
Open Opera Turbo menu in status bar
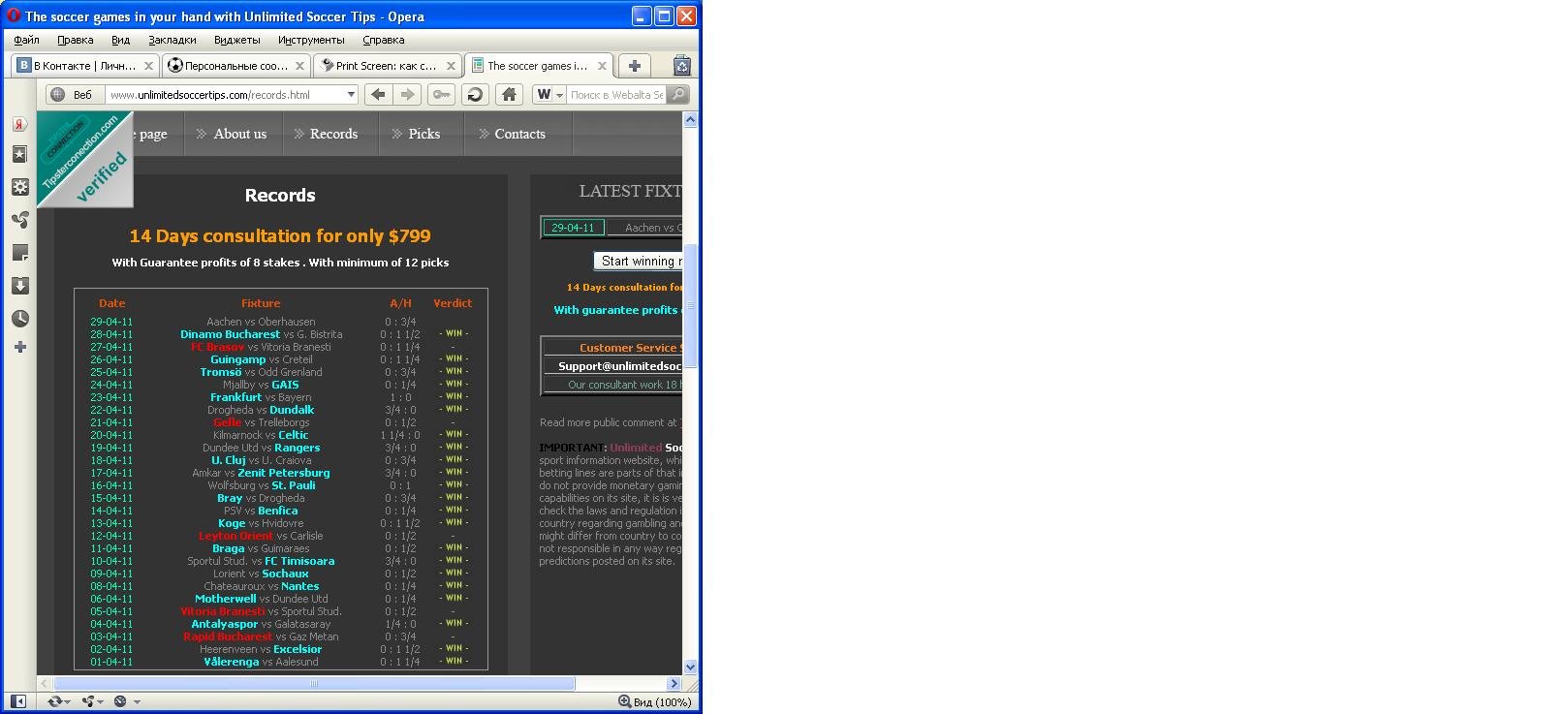click(126, 701)
